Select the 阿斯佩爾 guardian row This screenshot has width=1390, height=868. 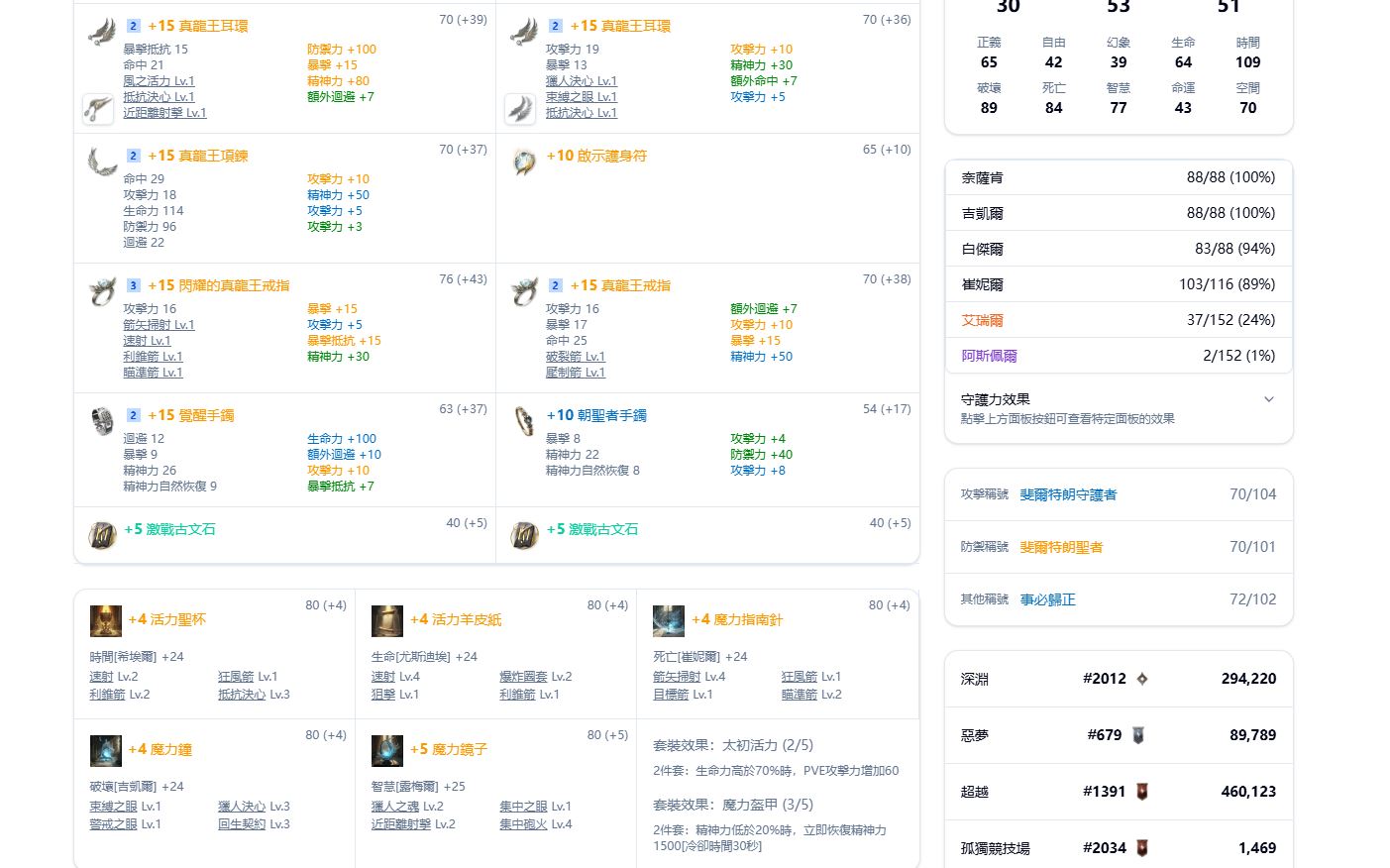(1119, 356)
